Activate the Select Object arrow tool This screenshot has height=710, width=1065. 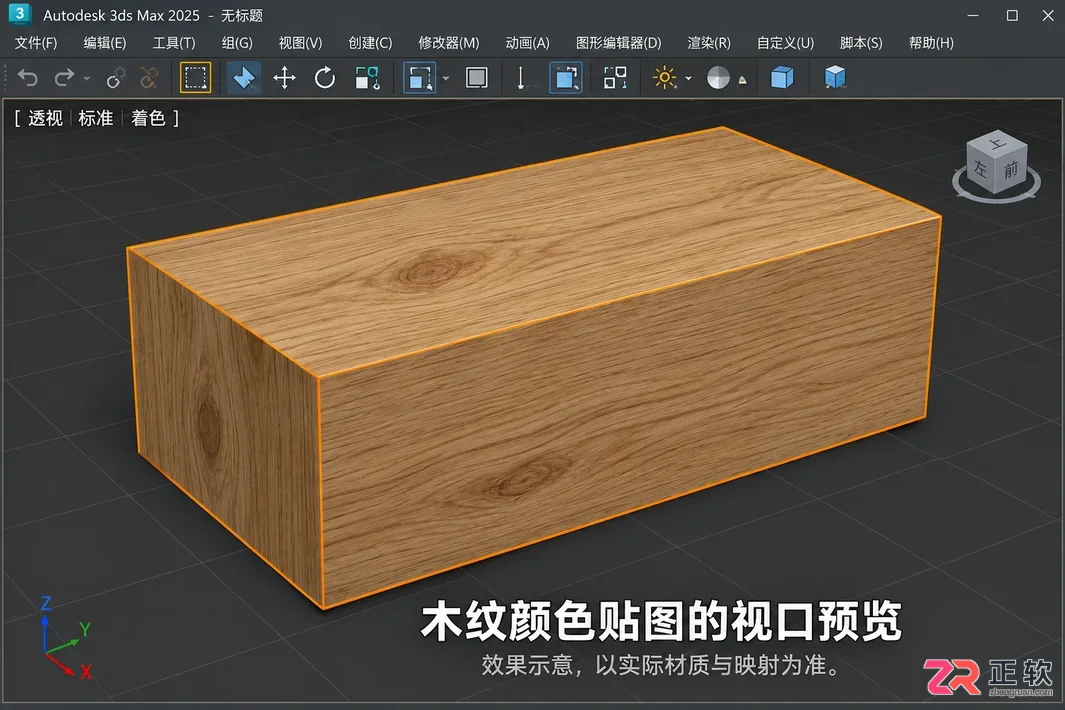tap(244, 77)
